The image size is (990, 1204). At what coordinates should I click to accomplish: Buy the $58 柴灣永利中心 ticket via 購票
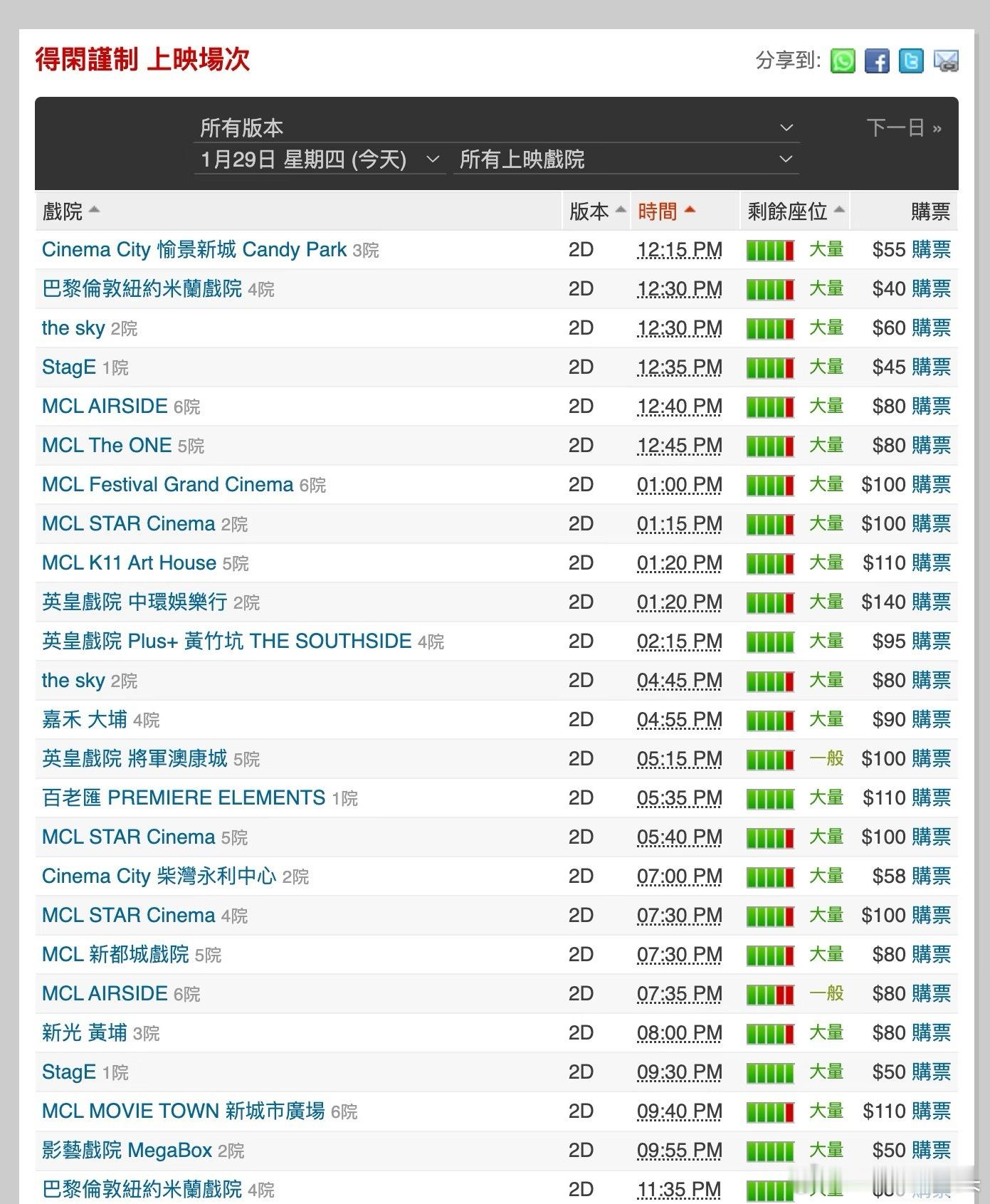pyautogui.click(x=931, y=876)
